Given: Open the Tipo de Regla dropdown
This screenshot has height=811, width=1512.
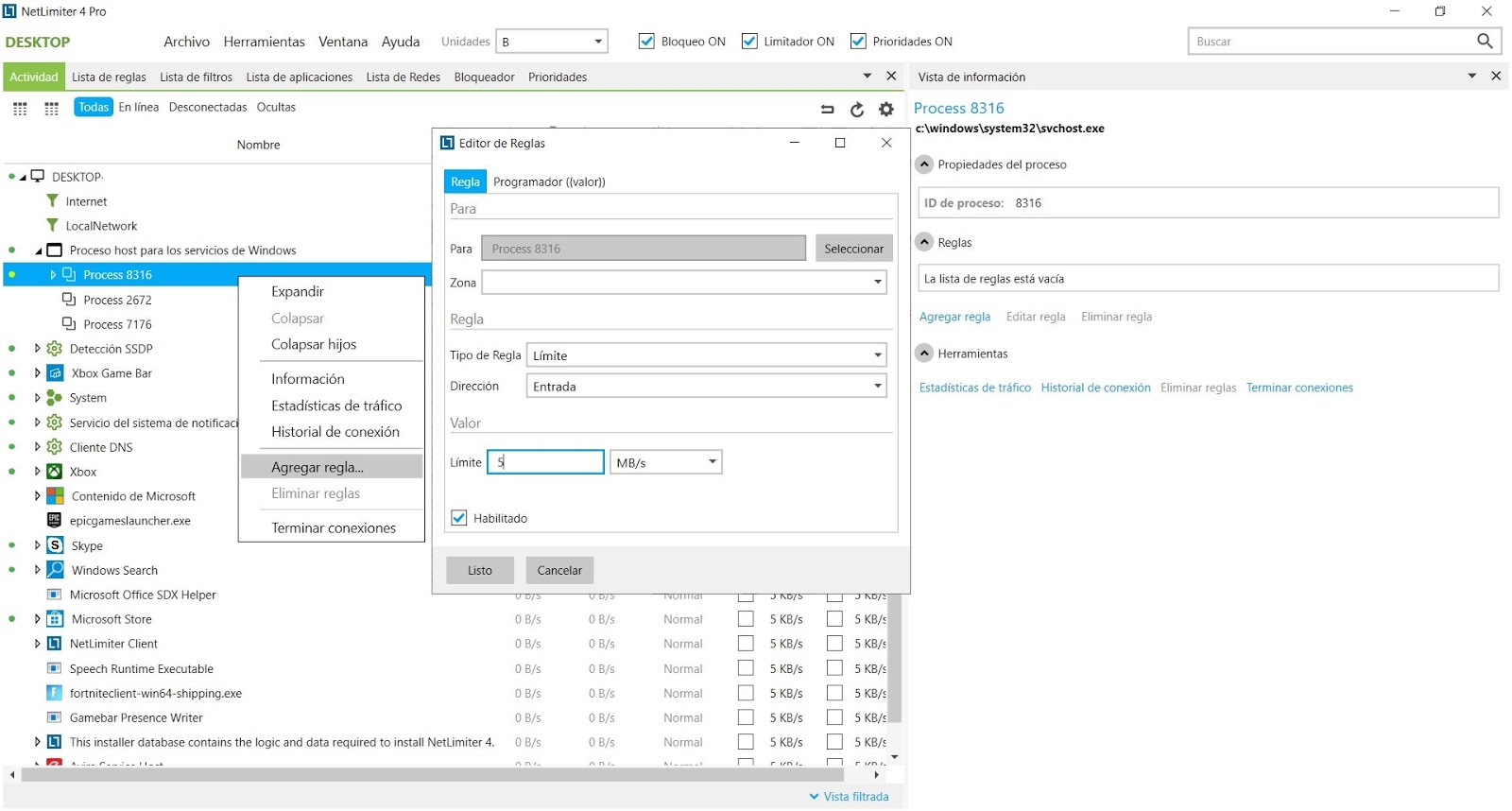Looking at the screenshot, I should (x=707, y=355).
